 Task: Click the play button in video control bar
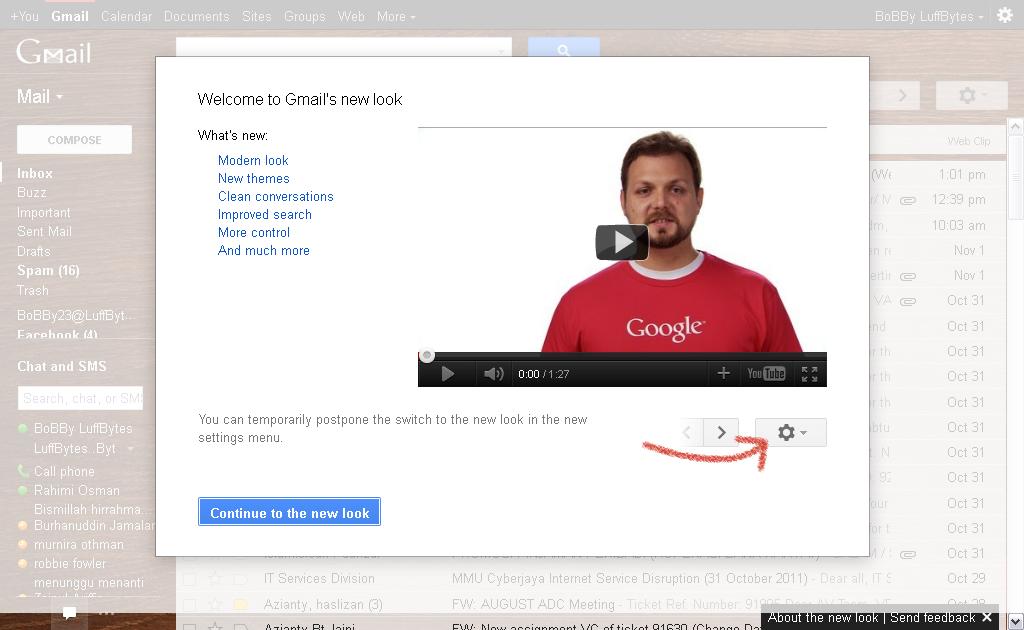[x=447, y=374]
